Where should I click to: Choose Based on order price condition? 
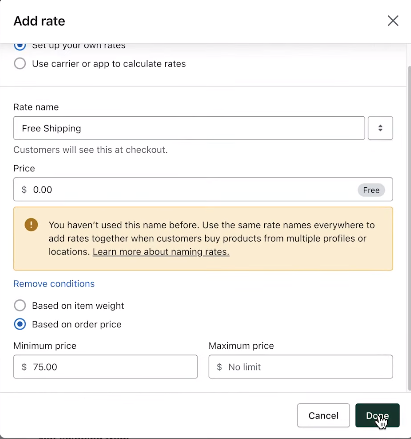point(20,324)
